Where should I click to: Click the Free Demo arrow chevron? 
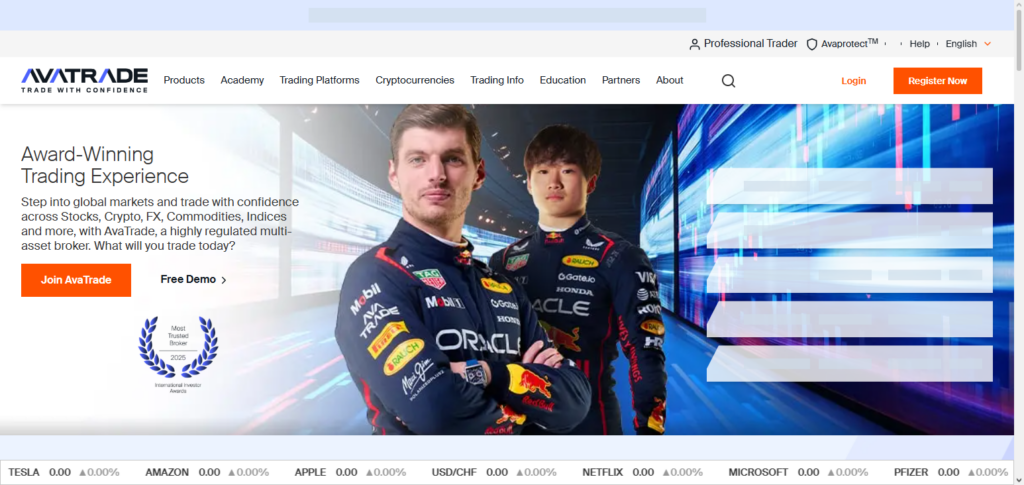click(224, 280)
